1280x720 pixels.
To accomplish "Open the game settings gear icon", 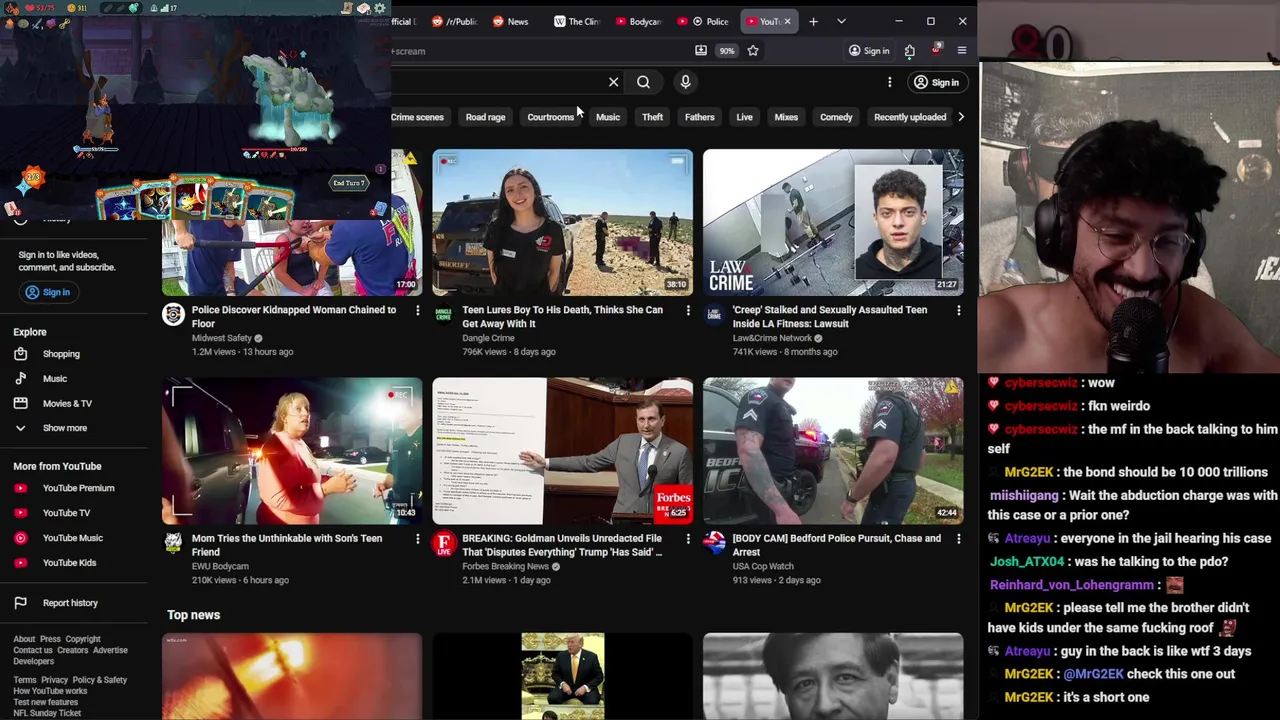I will tap(380, 8).
